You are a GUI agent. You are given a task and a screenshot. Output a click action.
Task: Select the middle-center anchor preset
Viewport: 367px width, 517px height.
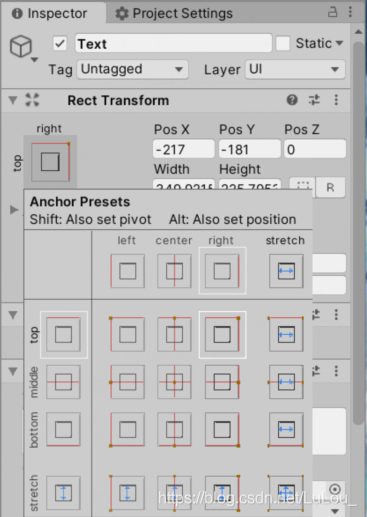point(174,382)
